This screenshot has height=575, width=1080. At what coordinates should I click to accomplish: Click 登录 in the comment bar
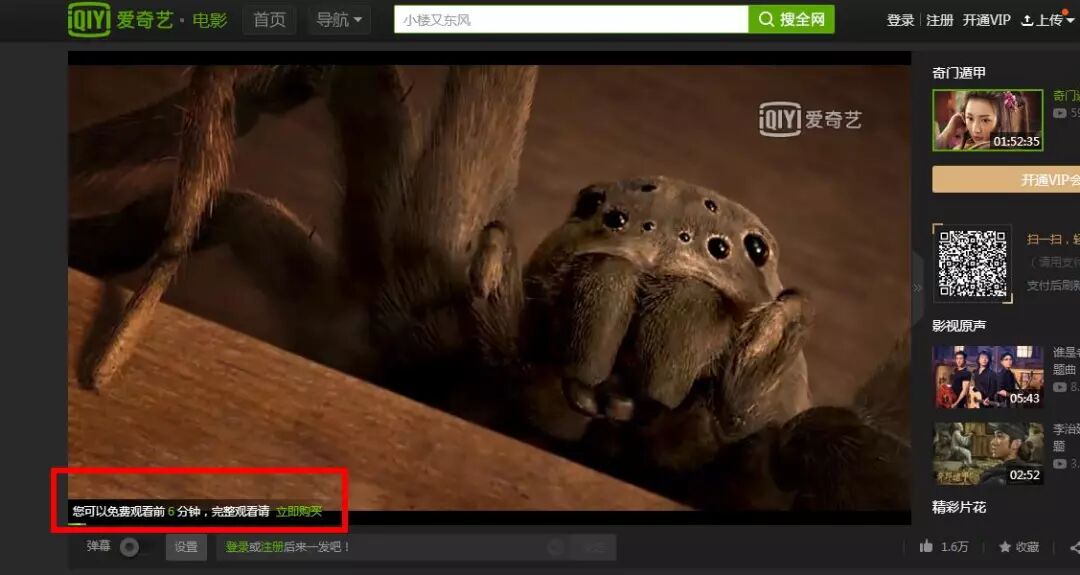point(237,547)
